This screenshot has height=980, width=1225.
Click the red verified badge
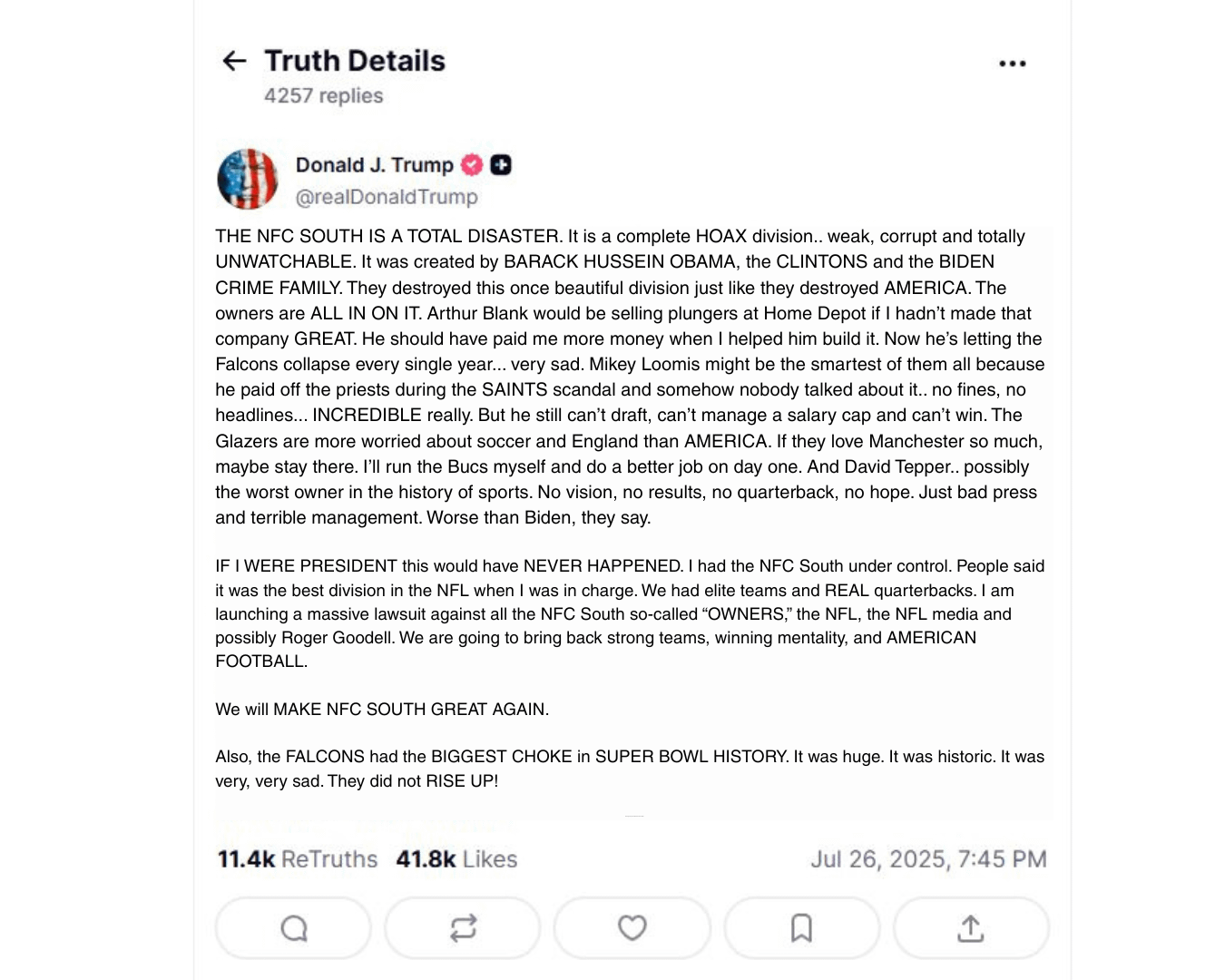point(472,165)
